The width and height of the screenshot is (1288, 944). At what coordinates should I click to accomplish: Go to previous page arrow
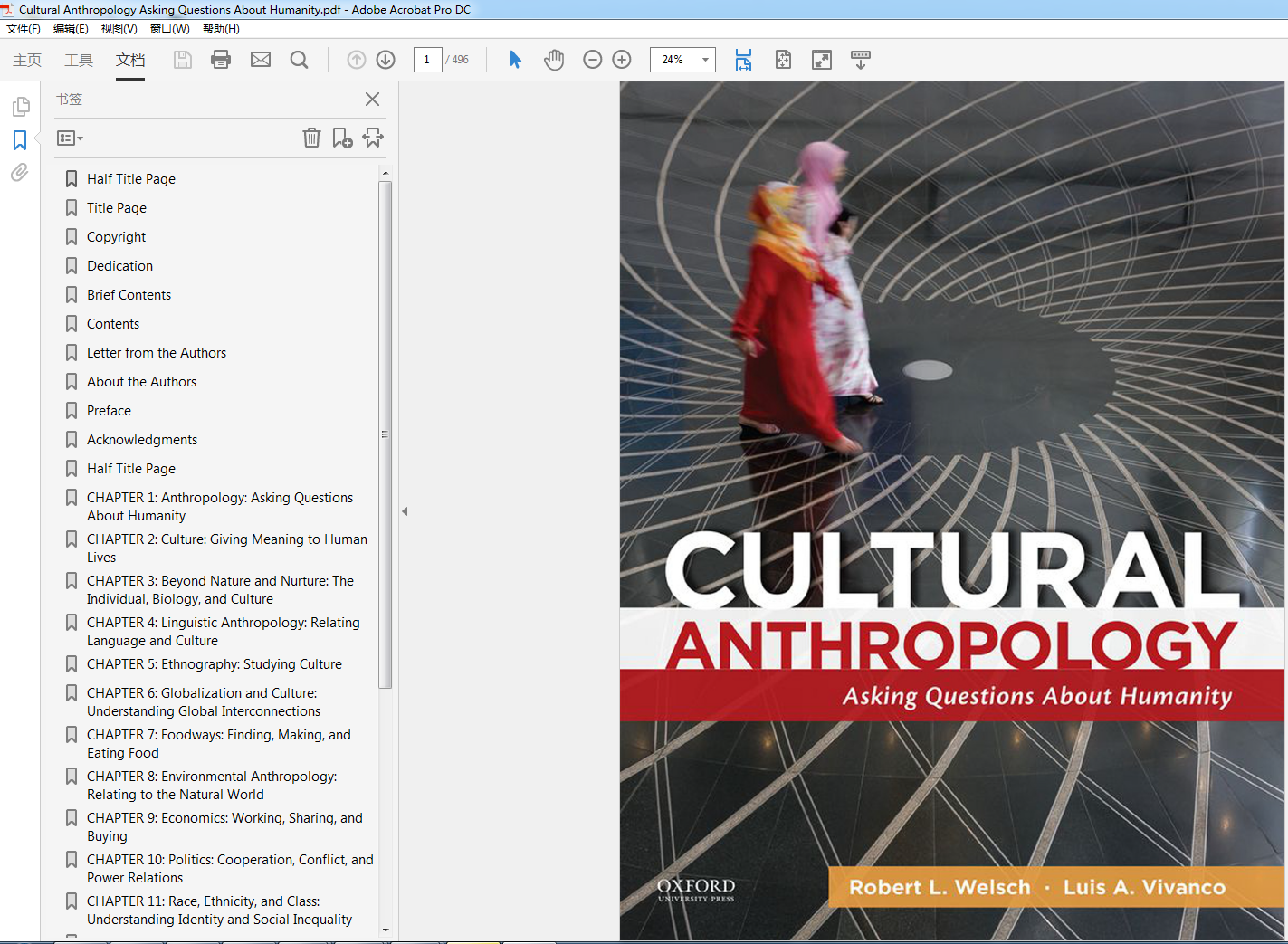357,60
